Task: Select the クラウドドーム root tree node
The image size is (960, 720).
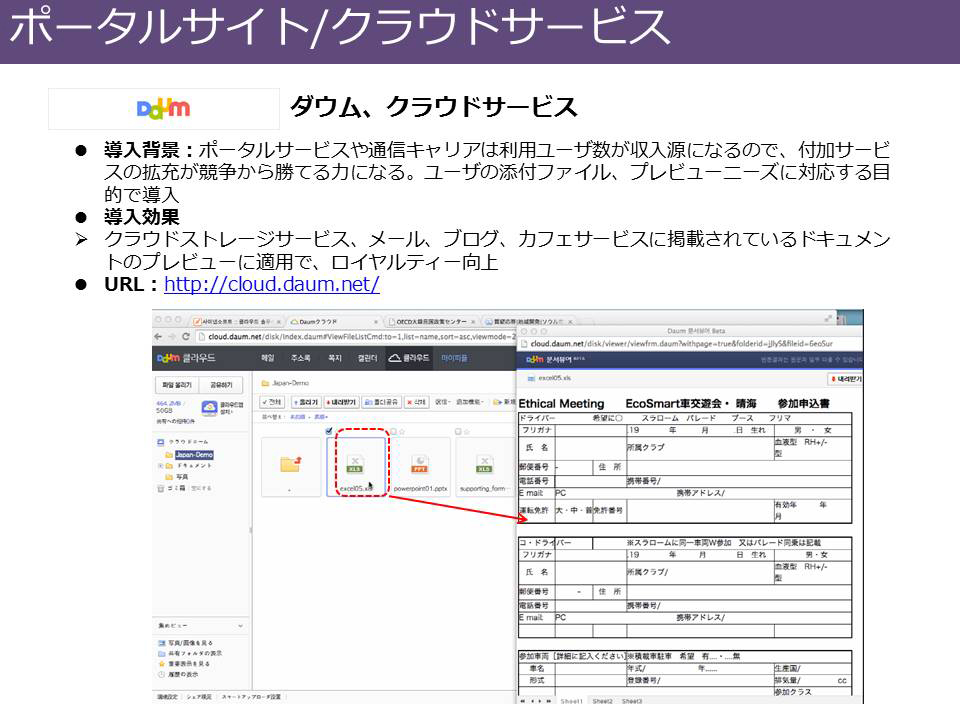Action: click(x=184, y=442)
